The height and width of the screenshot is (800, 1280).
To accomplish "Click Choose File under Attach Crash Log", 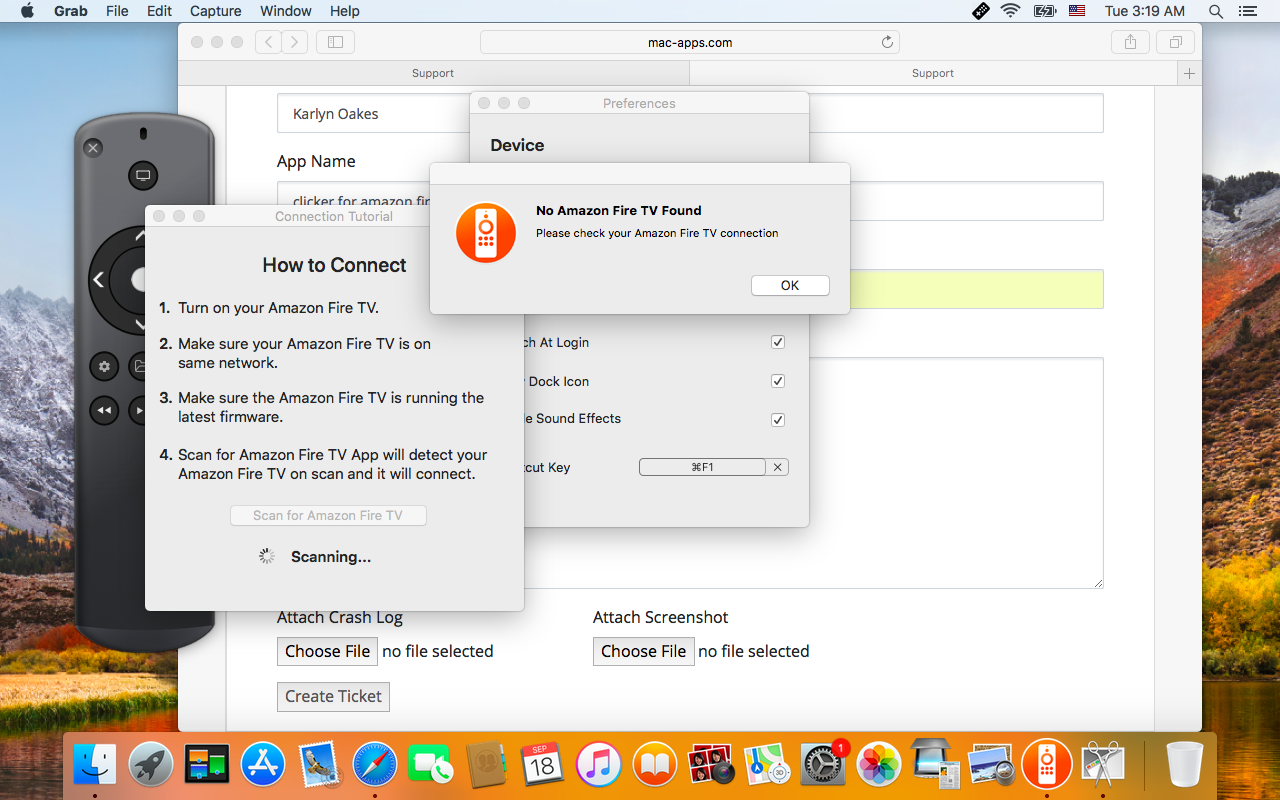I will (x=328, y=651).
